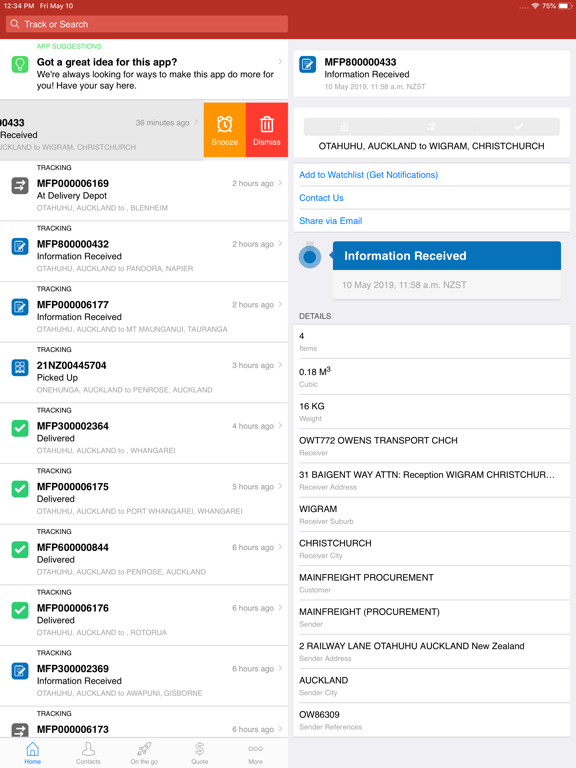Tap the progress bar delivered check step
576x768 pixels.
click(x=518, y=127)
